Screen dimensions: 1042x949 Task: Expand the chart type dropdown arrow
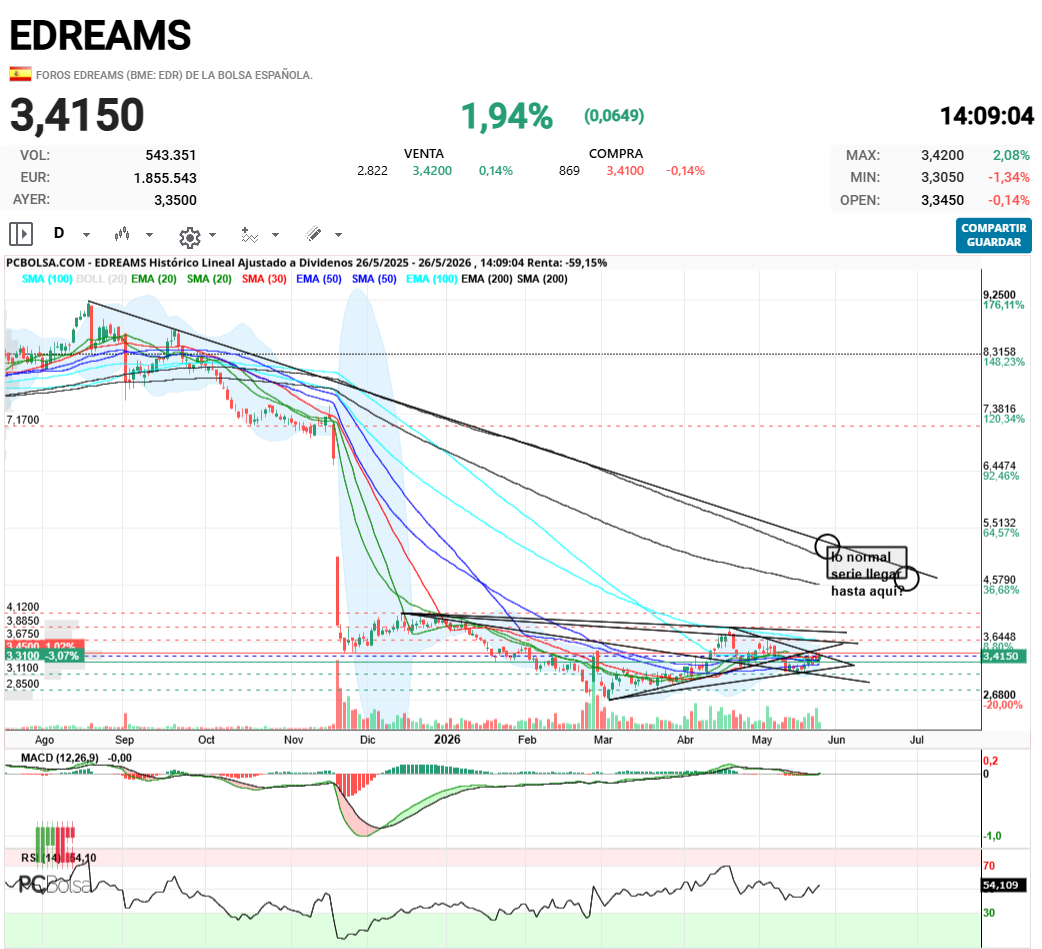coord(150,235)
